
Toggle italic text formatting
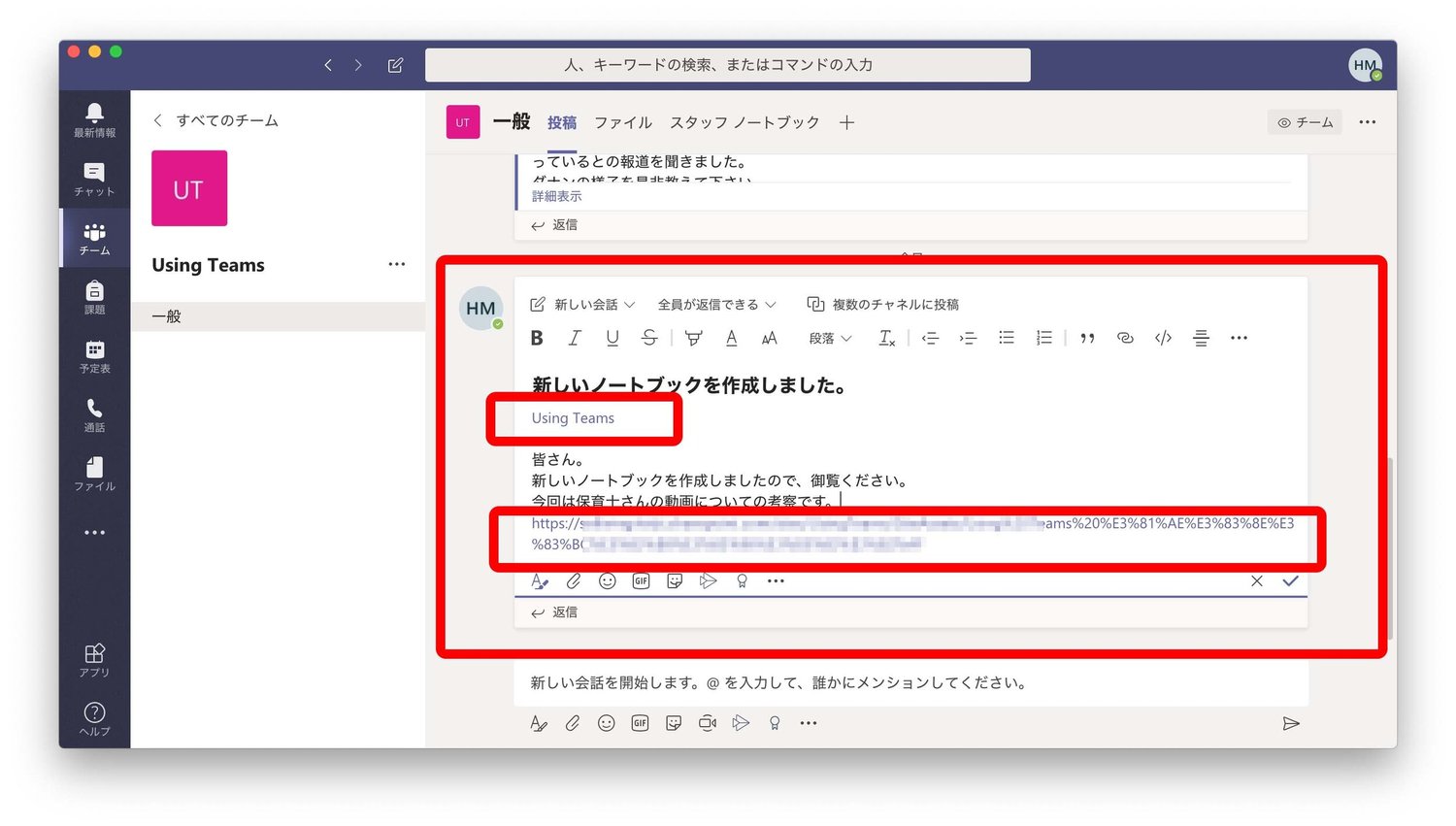coord(575,338)
